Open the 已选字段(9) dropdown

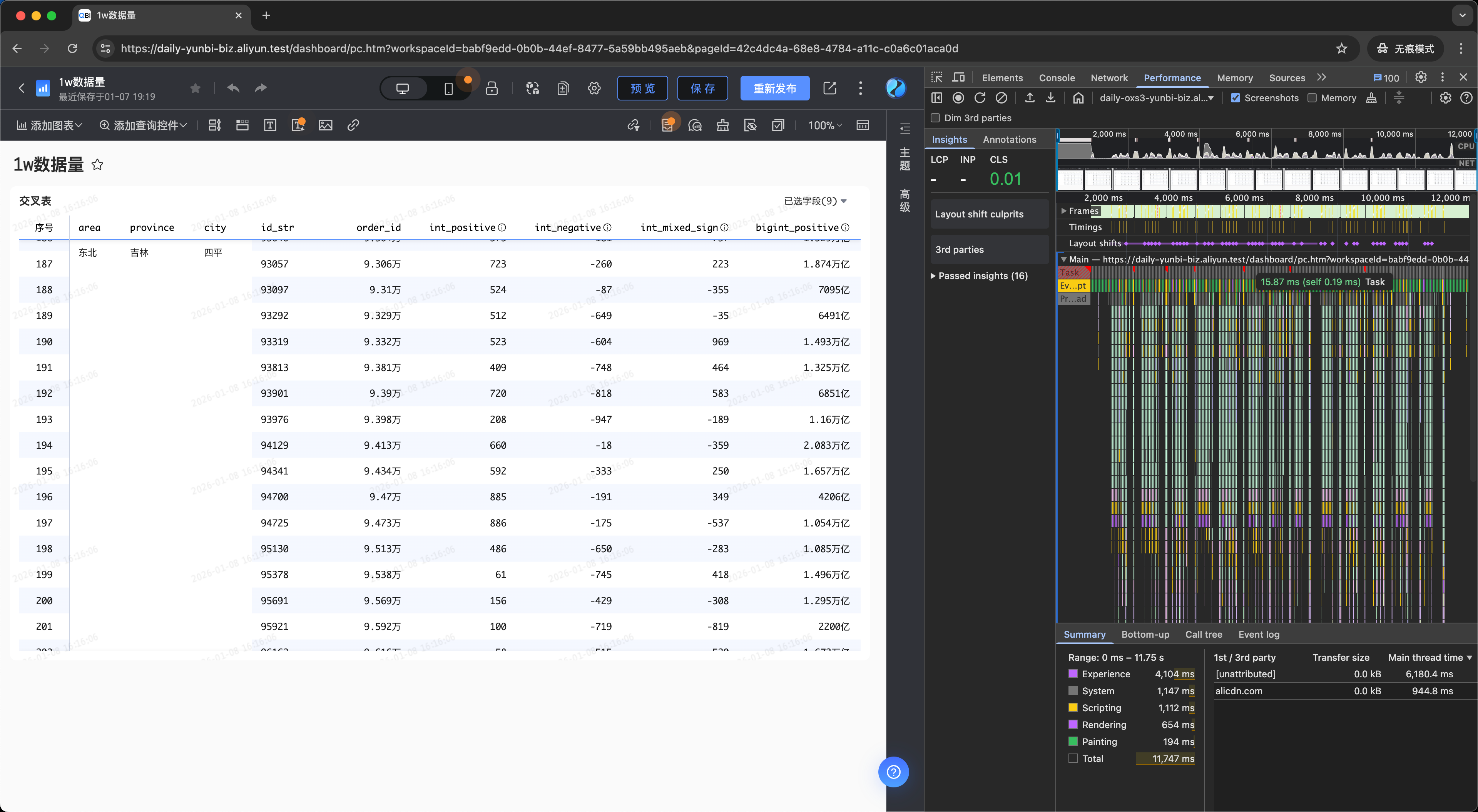(x=815, y=201)
